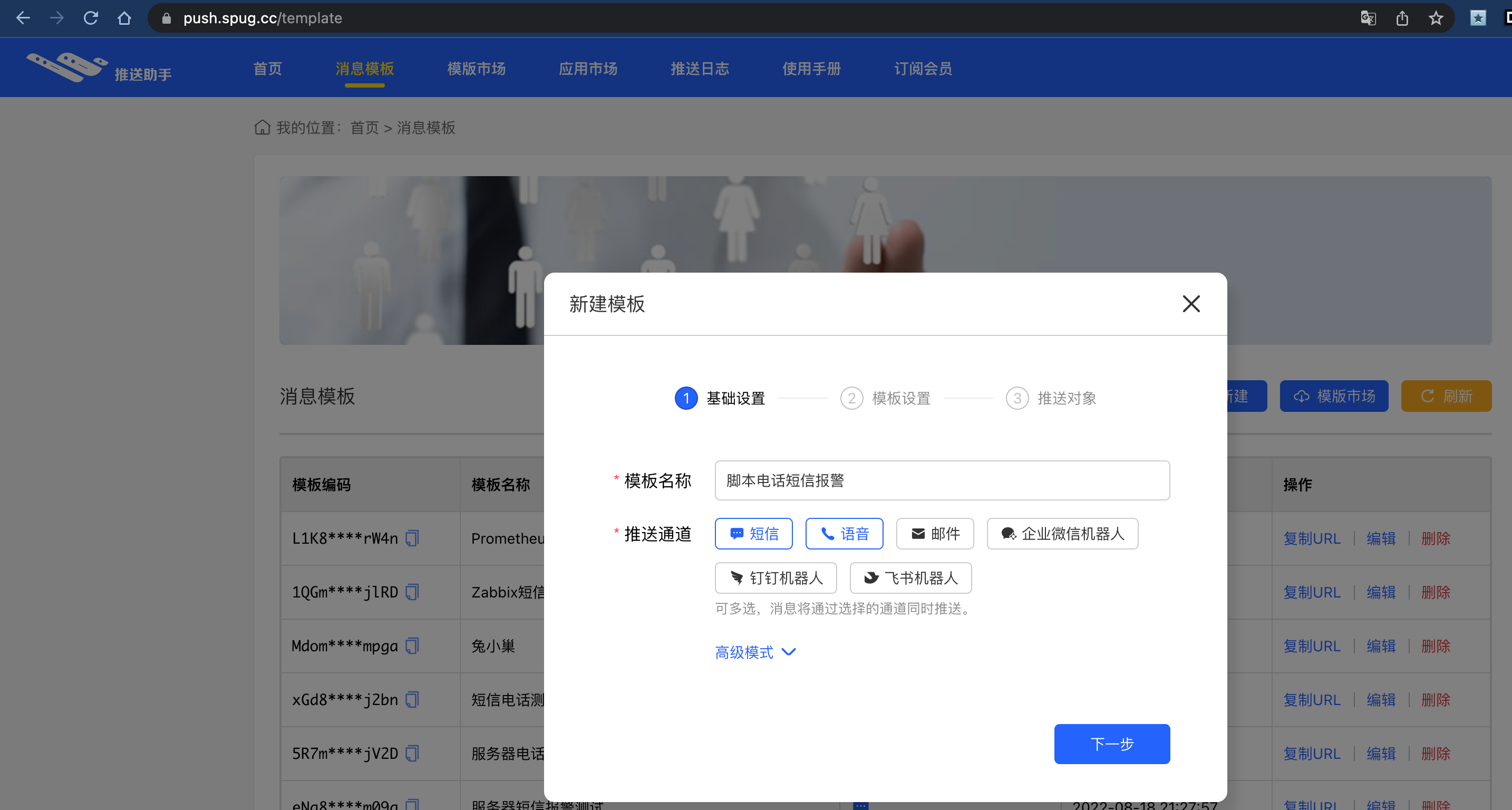Click the 模板名称 text field
This screenshot has height=810, width=1512.
[x=942, y=481]
